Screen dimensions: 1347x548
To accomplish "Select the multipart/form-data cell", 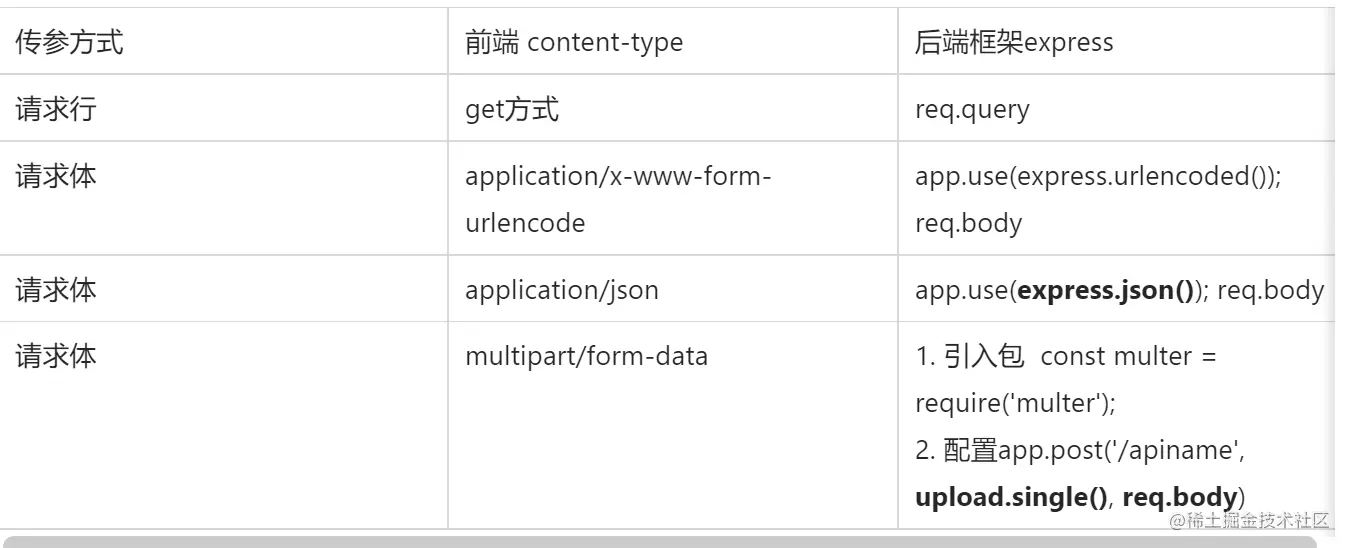I will (586, 357).
